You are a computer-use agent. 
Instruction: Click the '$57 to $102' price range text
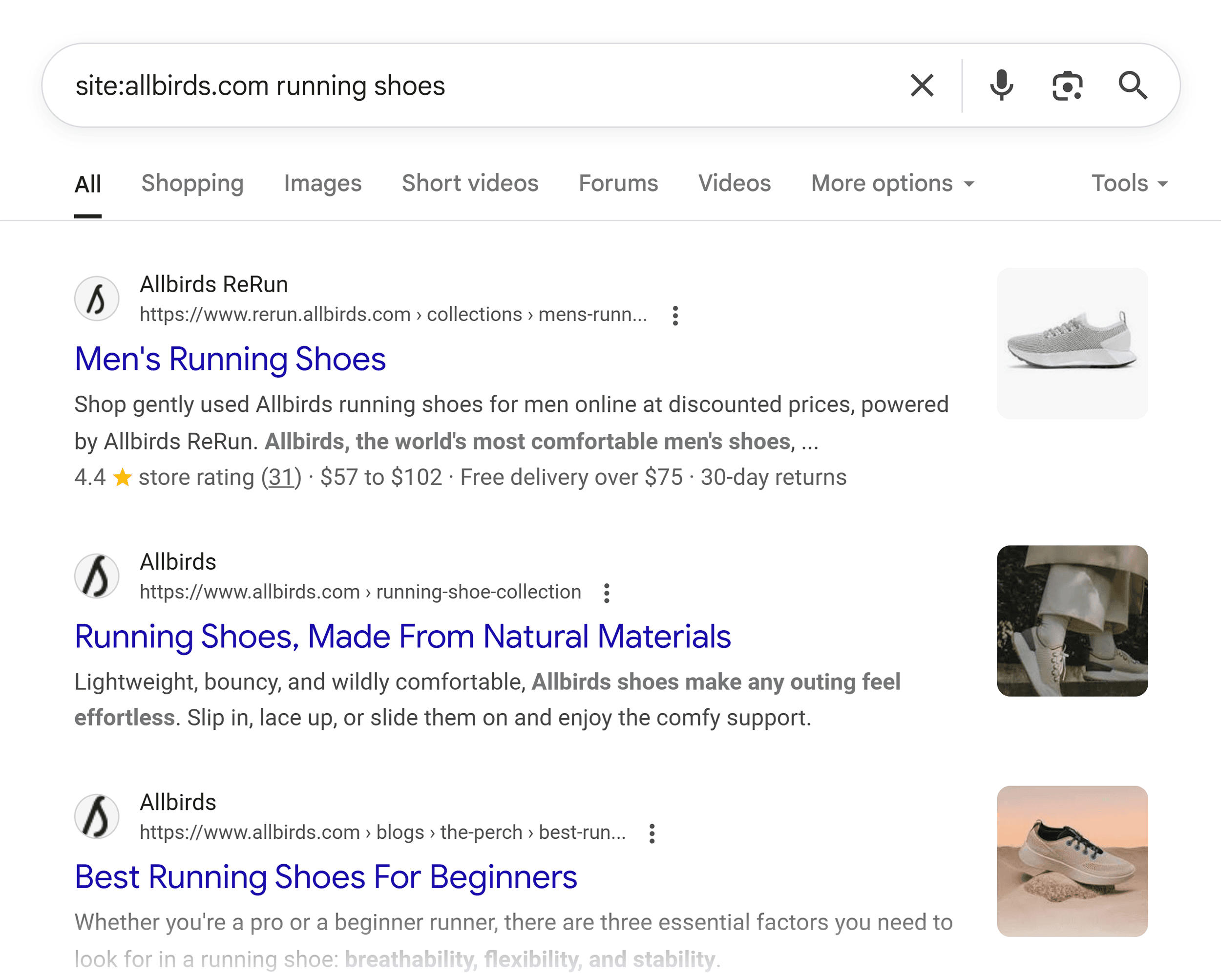point(381,477)
